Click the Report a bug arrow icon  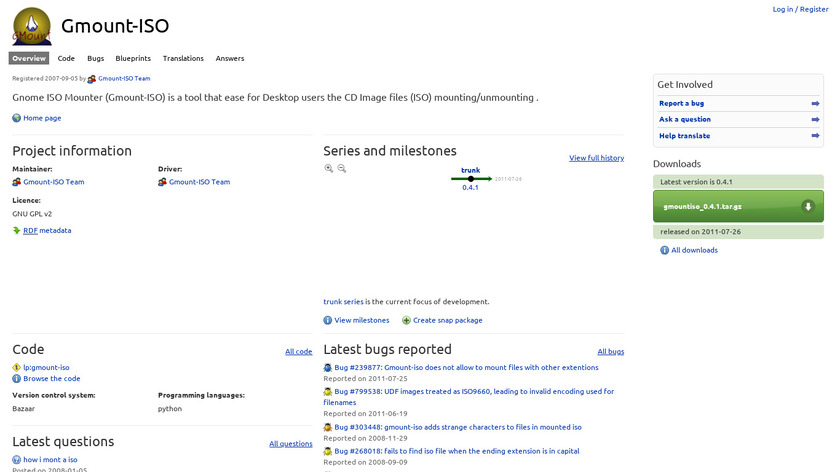(x=815, y=103)
